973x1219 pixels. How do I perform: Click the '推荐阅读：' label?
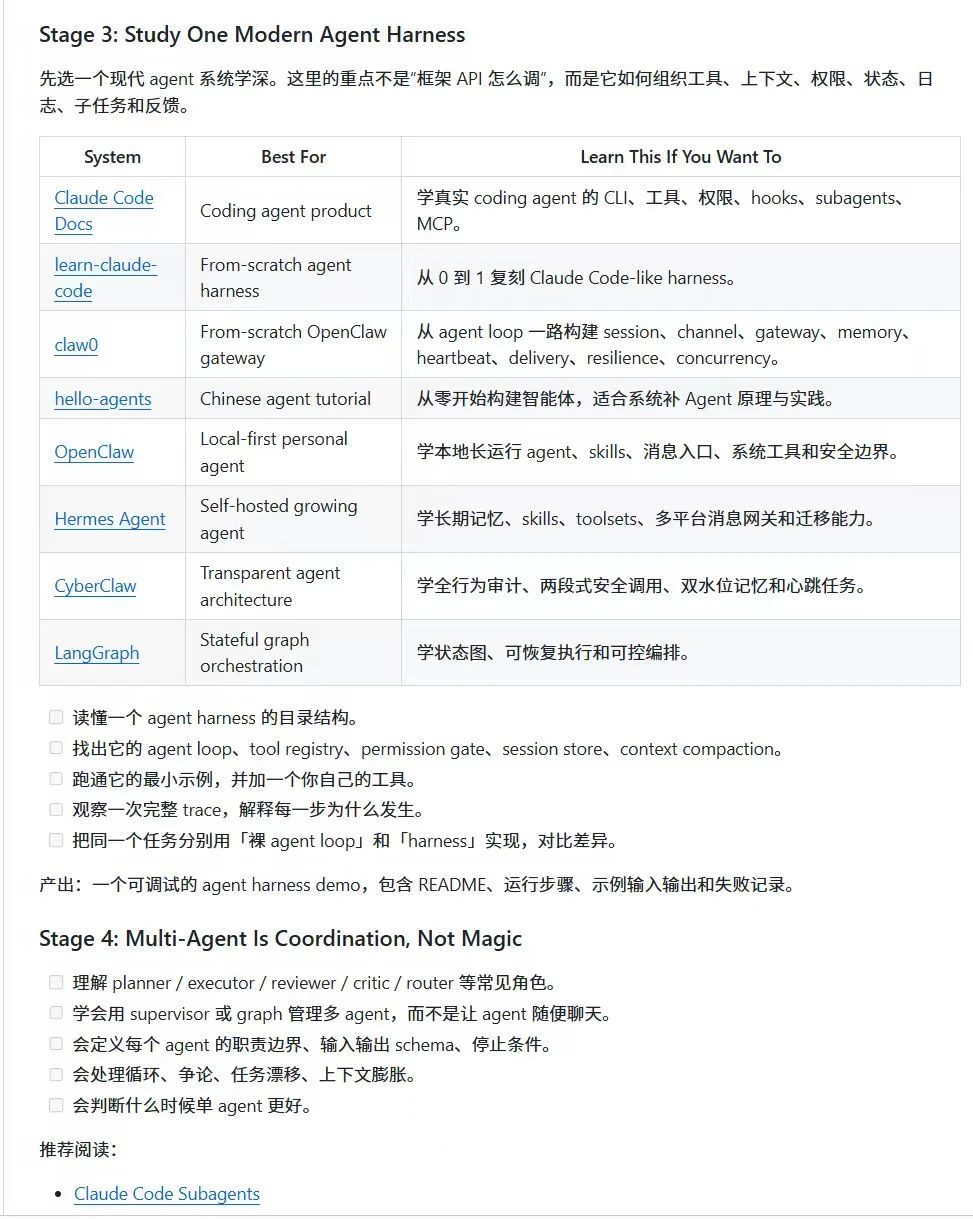[x=78, y=1149]
